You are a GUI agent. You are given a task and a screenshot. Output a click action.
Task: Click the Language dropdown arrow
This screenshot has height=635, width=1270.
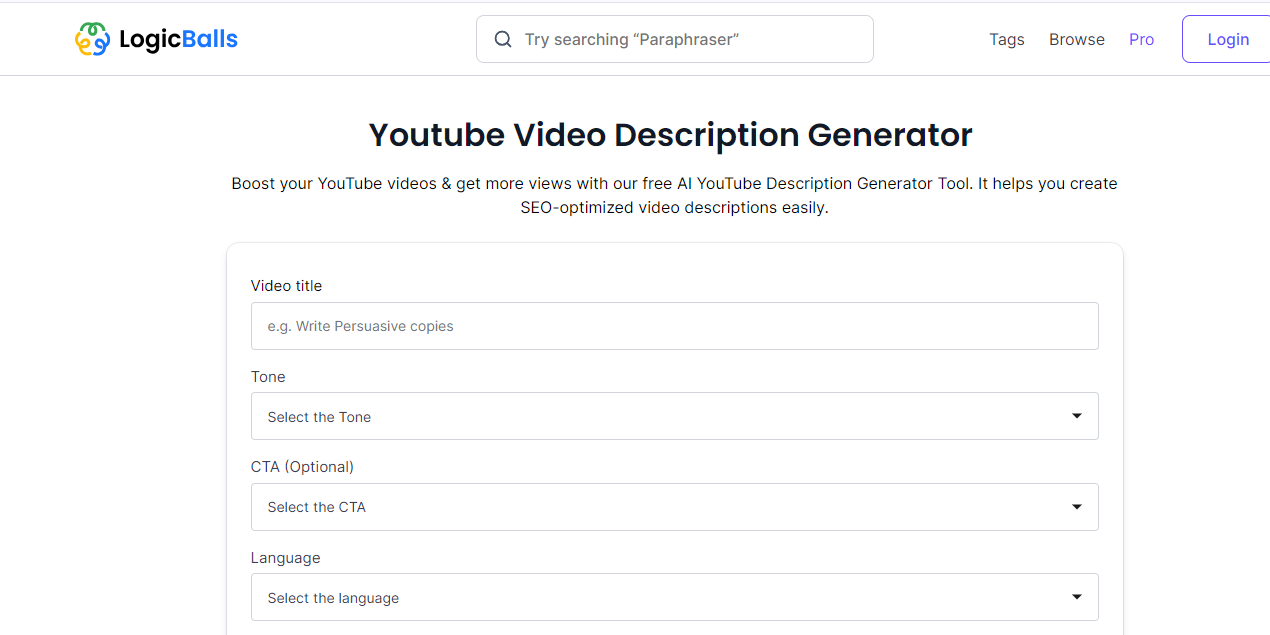click(x=1077, y=597)
